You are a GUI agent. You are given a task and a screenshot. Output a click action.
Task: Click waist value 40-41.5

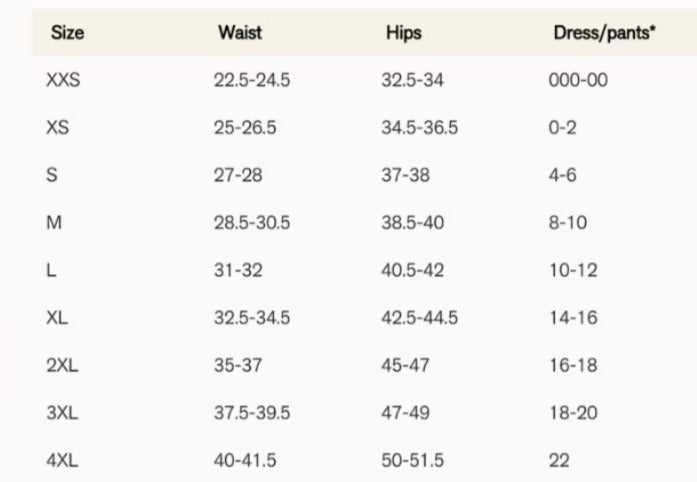(245, 460)
